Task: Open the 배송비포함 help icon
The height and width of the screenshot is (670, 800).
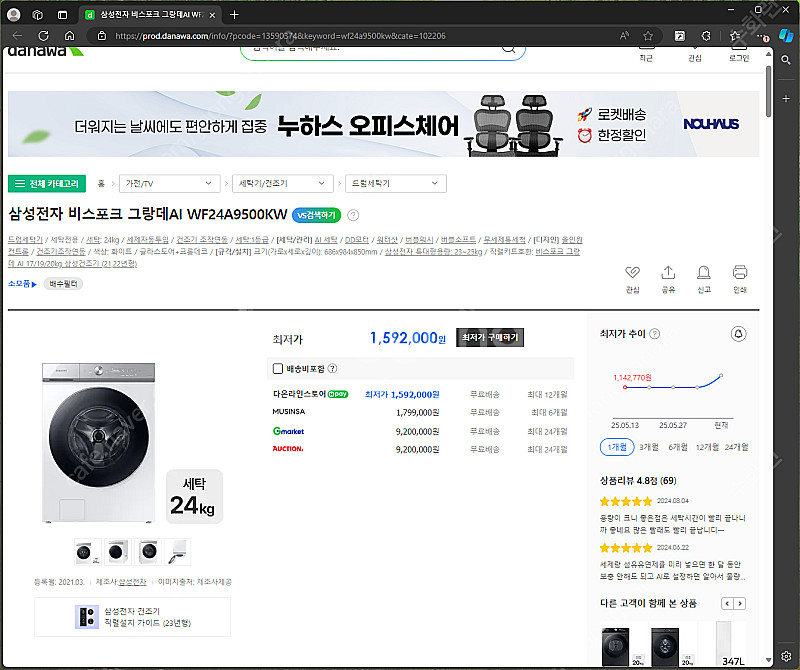Action: click(x=332, y=368)
